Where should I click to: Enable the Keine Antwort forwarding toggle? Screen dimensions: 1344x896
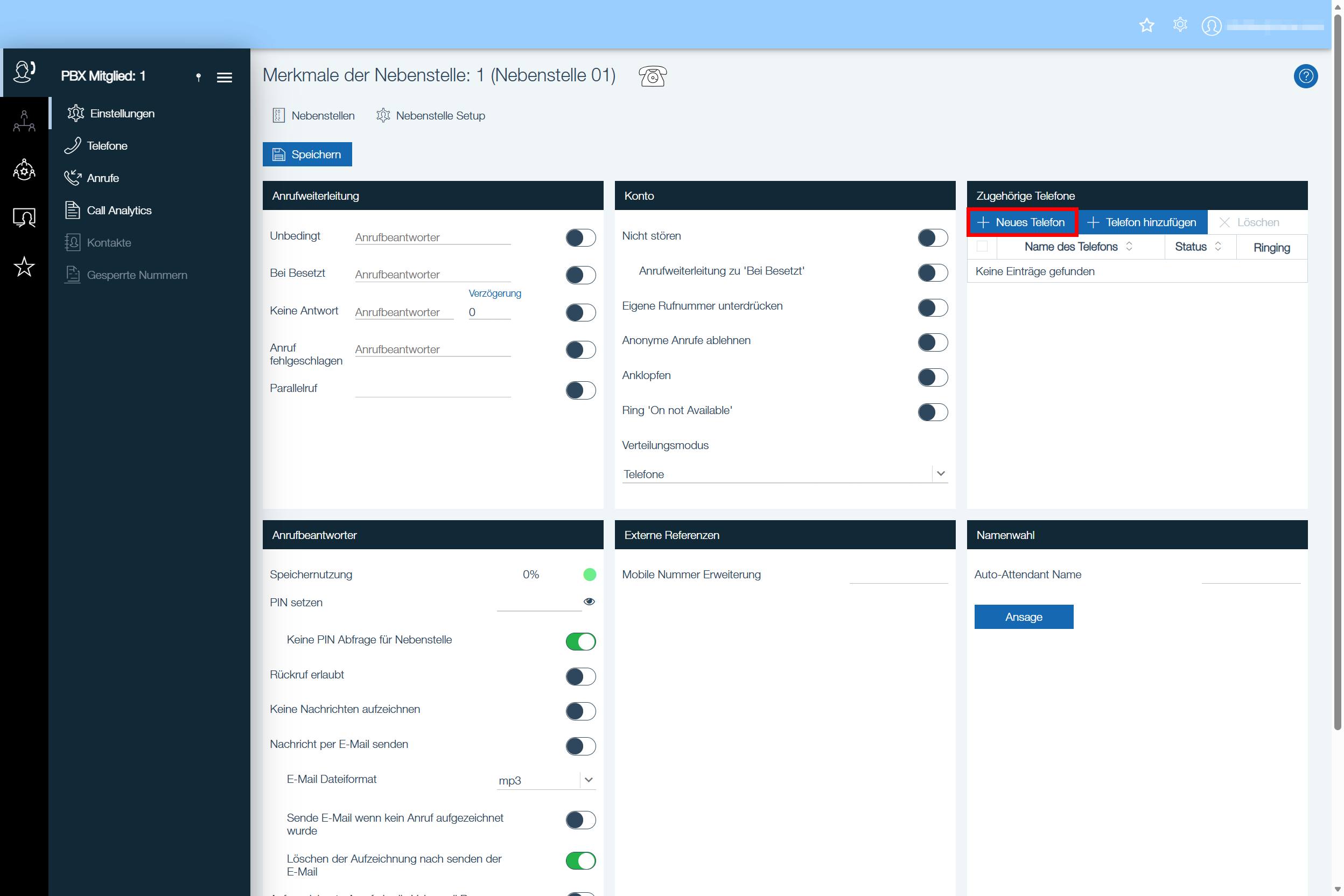580,312
